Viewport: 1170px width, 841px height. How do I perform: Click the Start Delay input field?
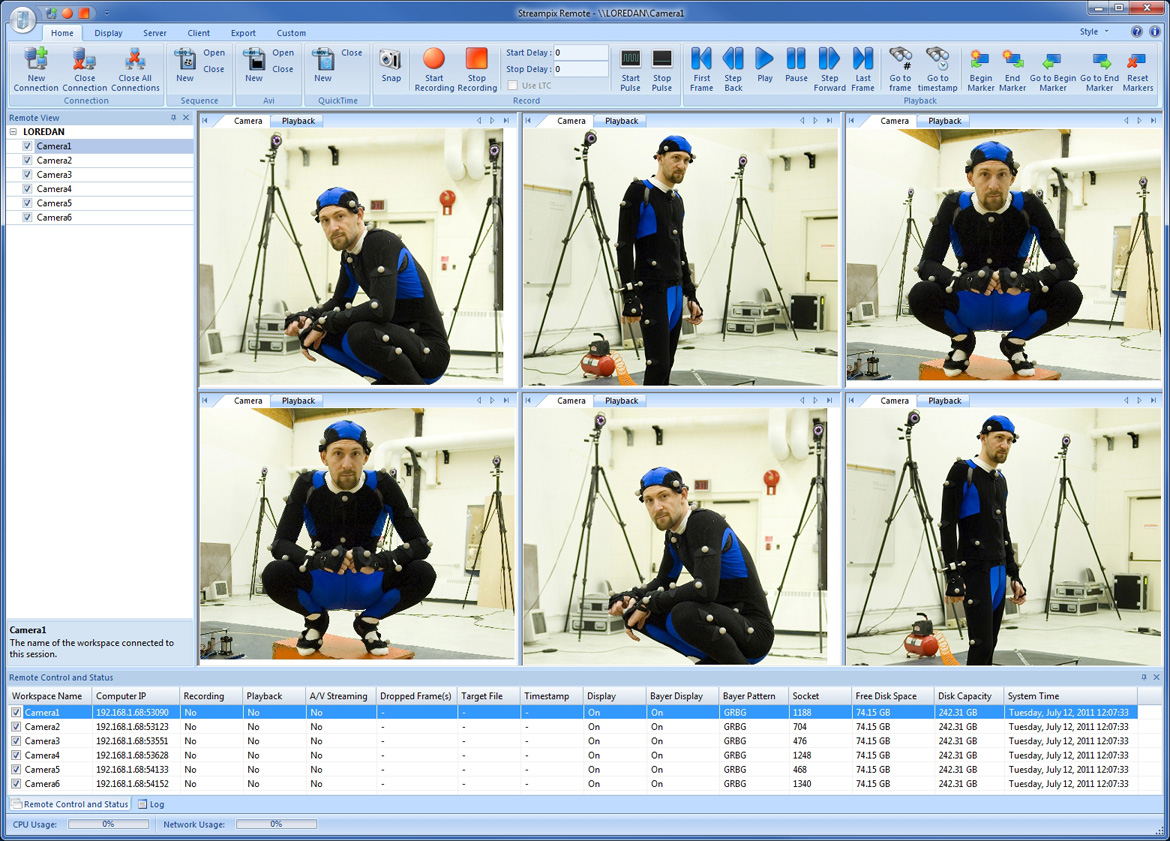pyautogui.click(x=580, y=53)
